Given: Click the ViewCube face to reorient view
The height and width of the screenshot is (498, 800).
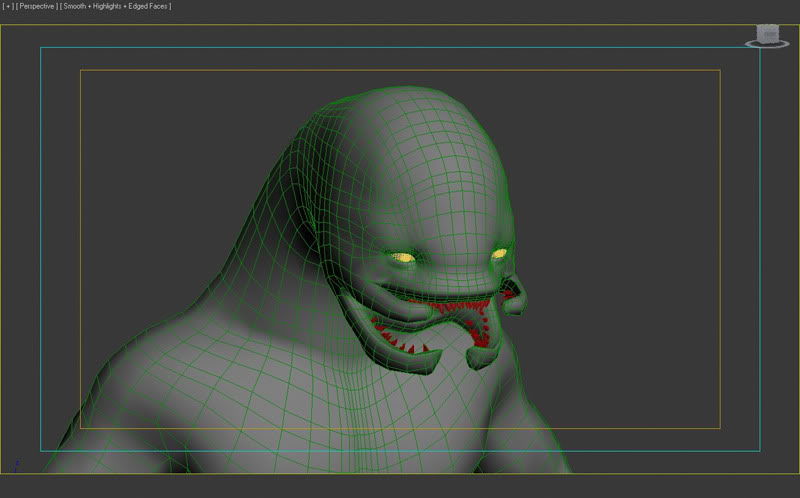Looking at the screenshot, I should pyautogui.click(x=768, y=34).
